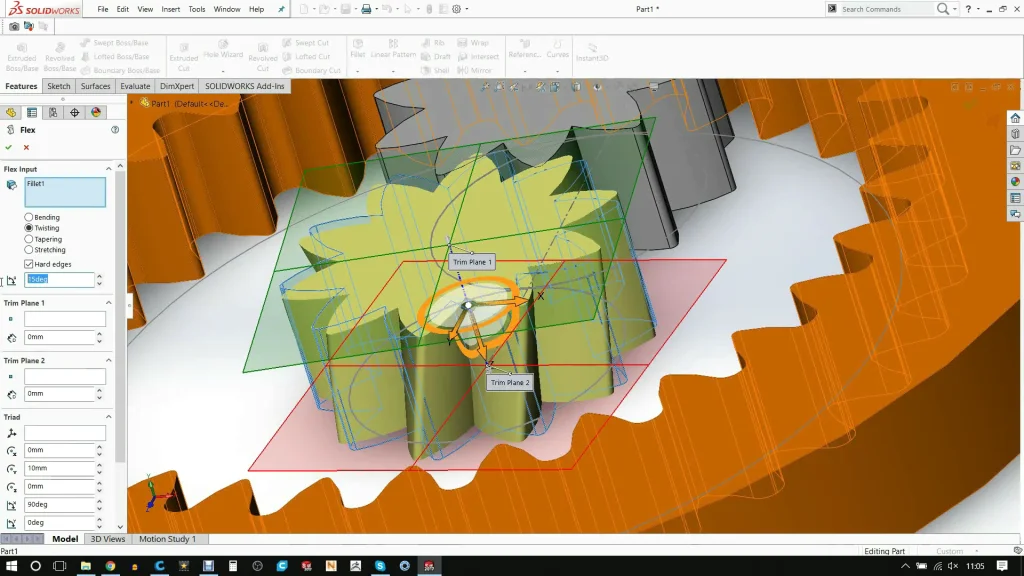Click the Flex help question mark icon
This screenshot has height=576, width=1024.
[115, 130]
